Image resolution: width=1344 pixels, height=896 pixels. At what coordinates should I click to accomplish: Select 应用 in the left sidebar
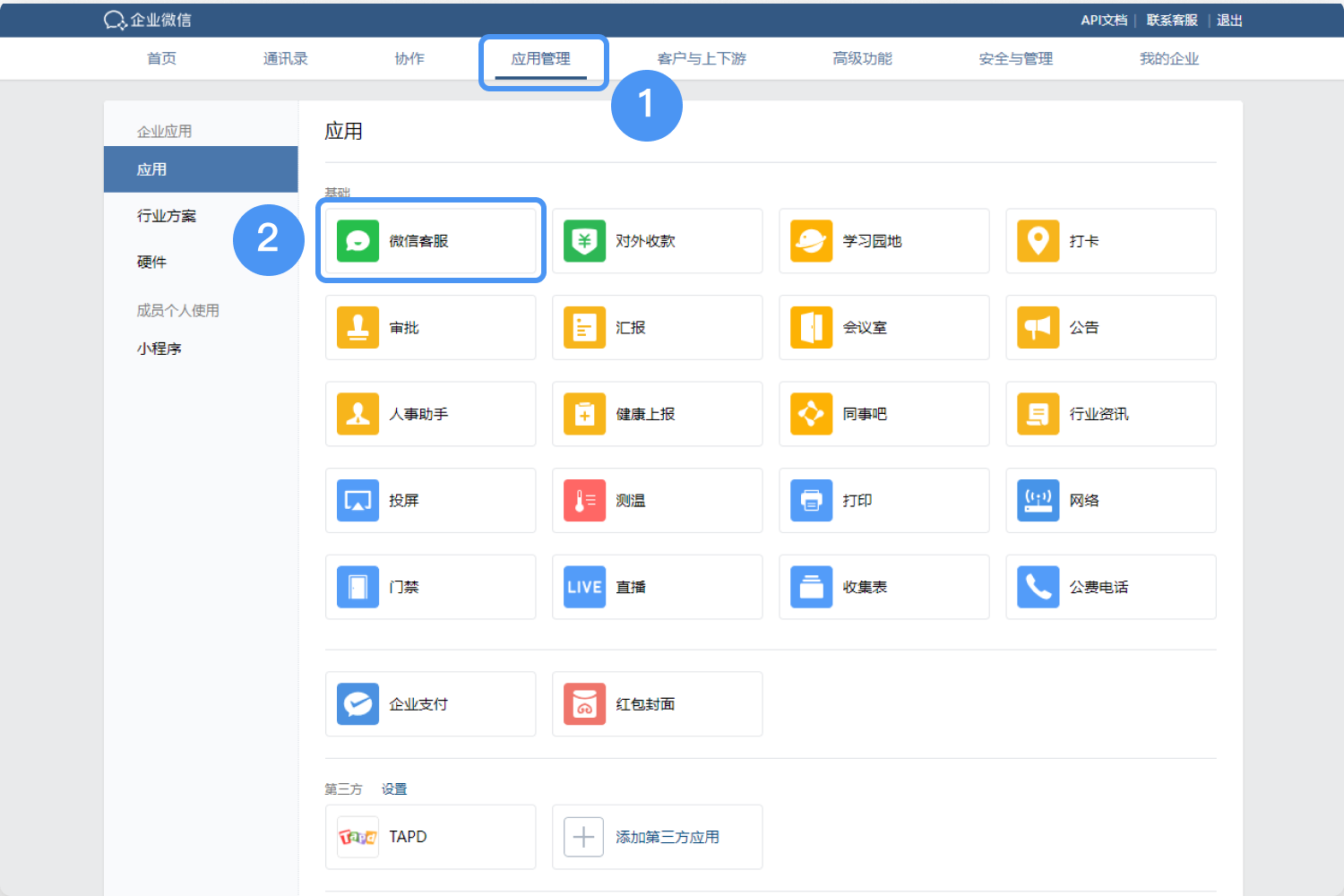pos(201,169)
